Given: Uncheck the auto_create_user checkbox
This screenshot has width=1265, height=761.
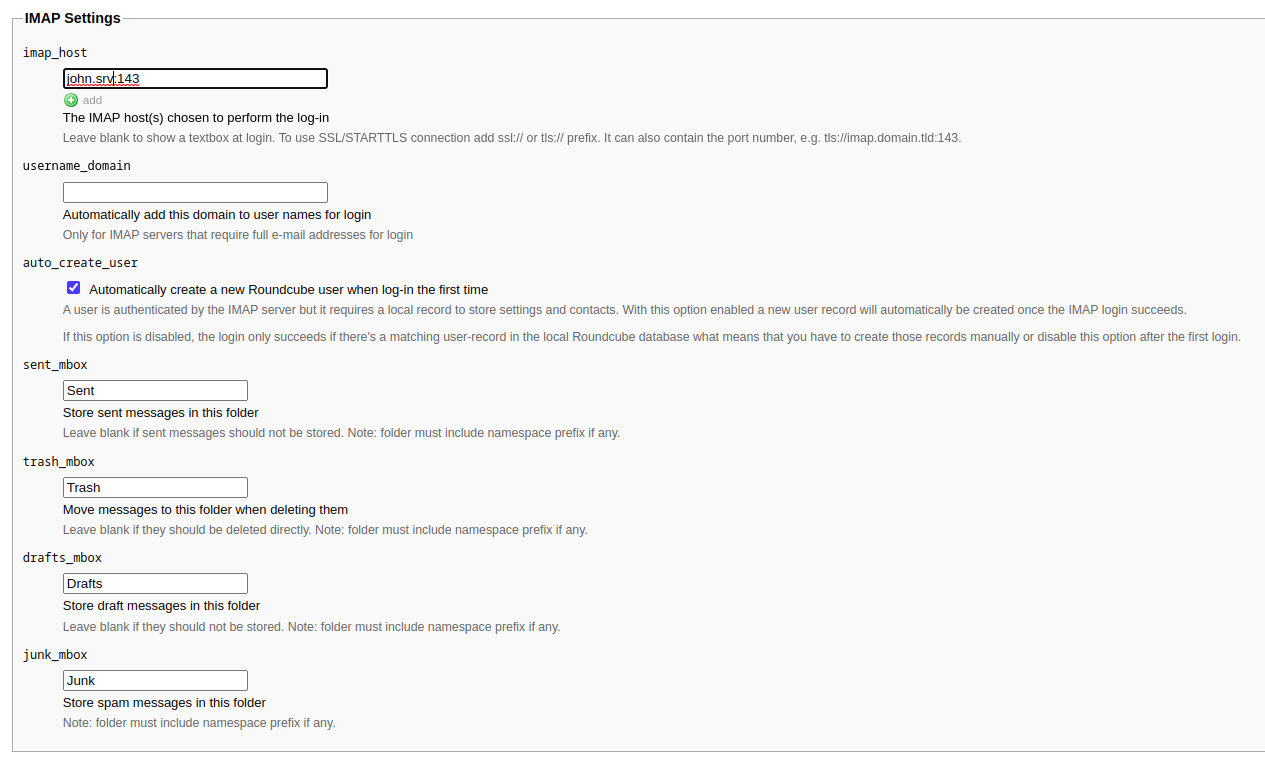Looking at the screenshot, I should click(74, 288).
